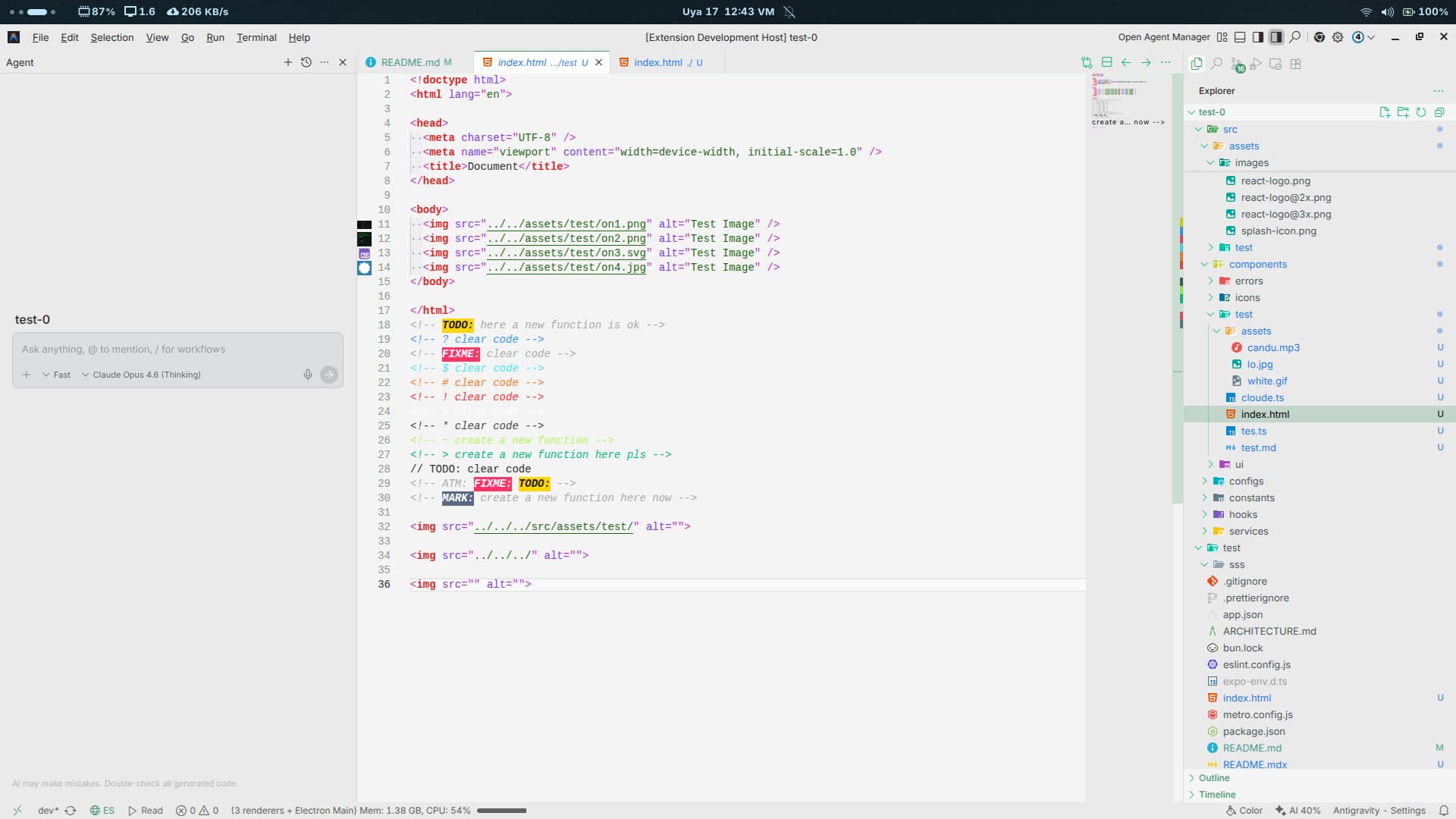Image resolution: width=1456 pixels, height=819 pixels.
Task: Open the Terminal menu
Action: coord(256,37)
